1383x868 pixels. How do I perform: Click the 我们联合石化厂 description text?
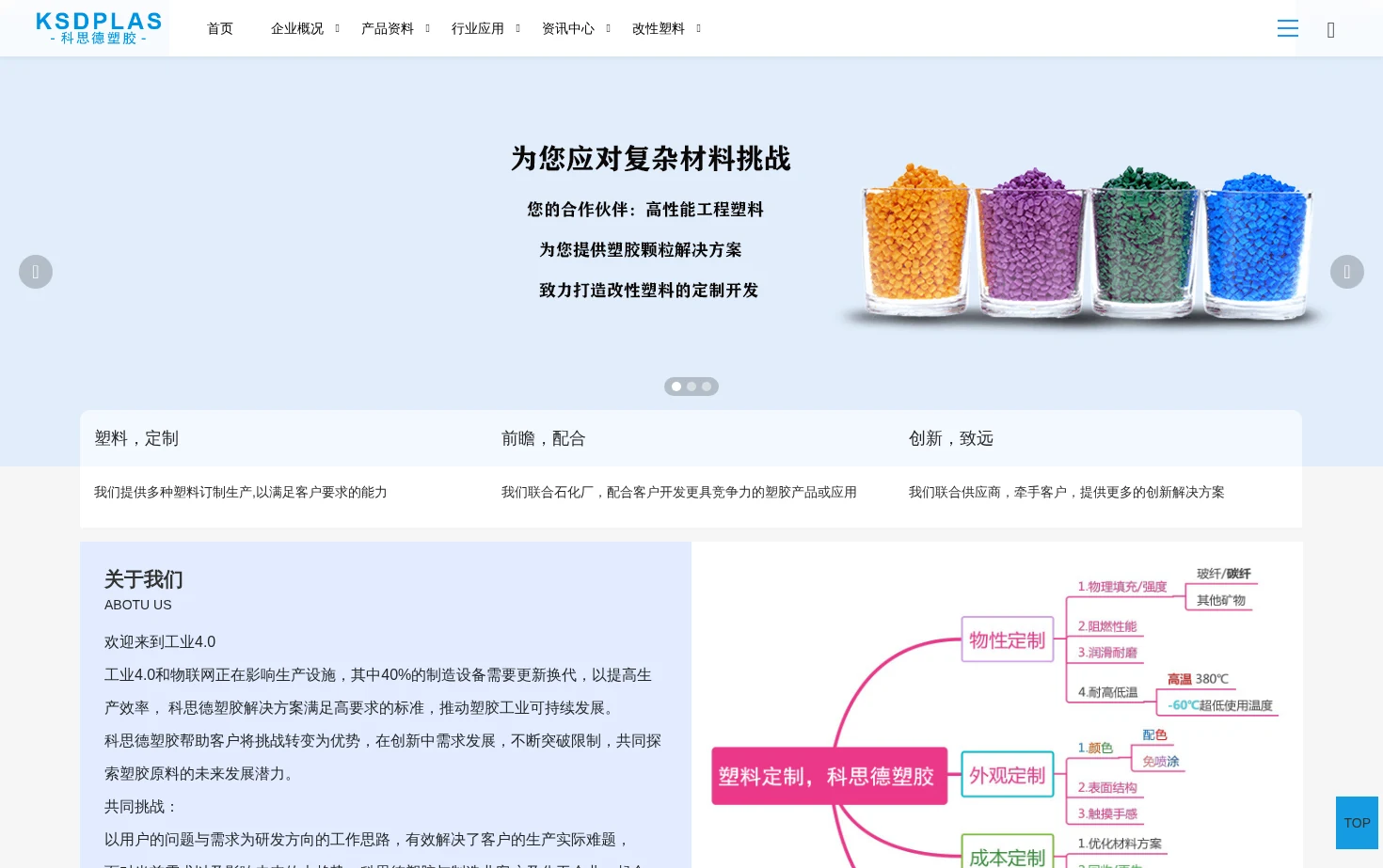pyautogui.click(x=679, y=492)
